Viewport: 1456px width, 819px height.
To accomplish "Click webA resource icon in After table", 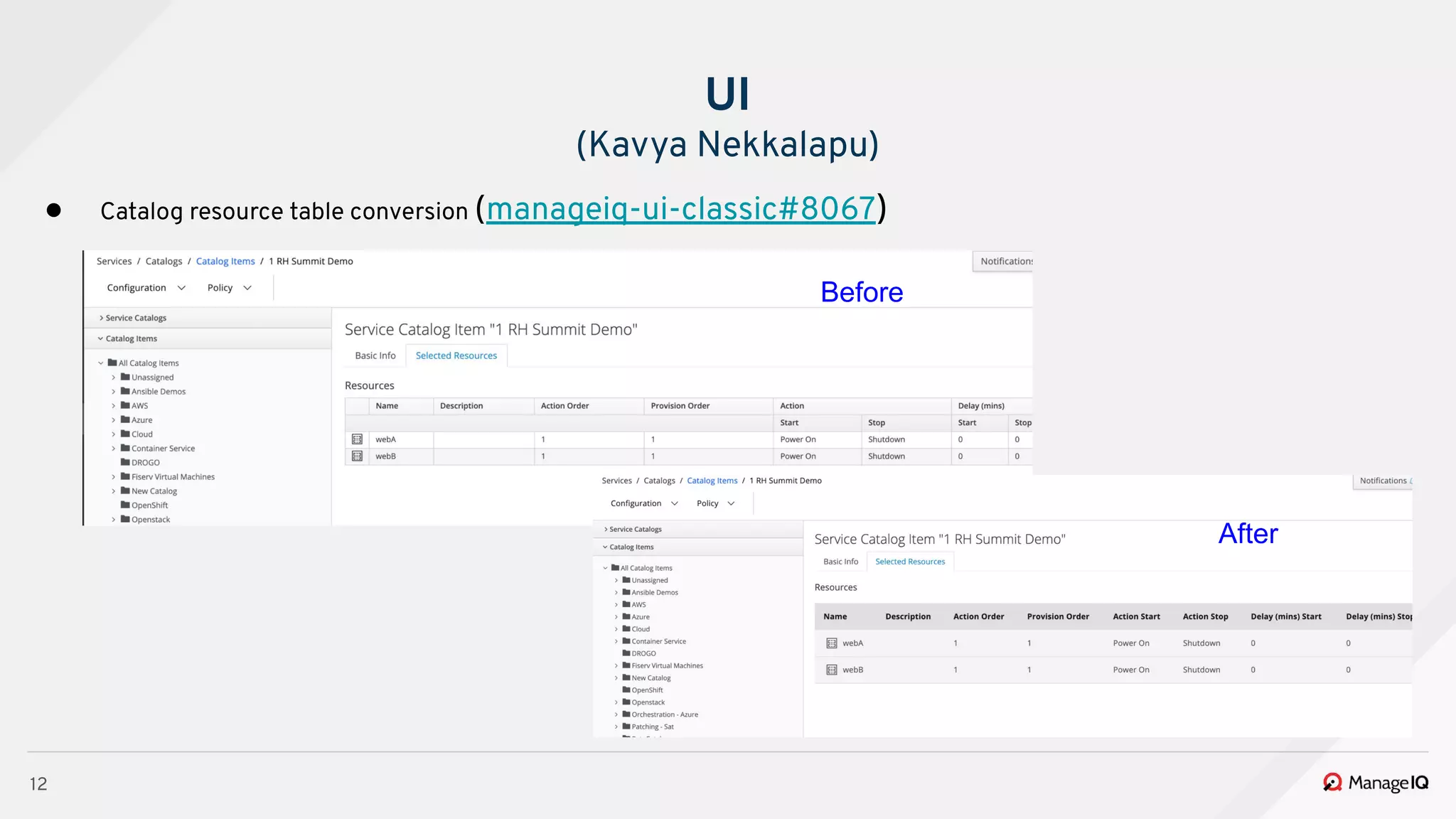I will pyautogui.click(x=832, y=643).
